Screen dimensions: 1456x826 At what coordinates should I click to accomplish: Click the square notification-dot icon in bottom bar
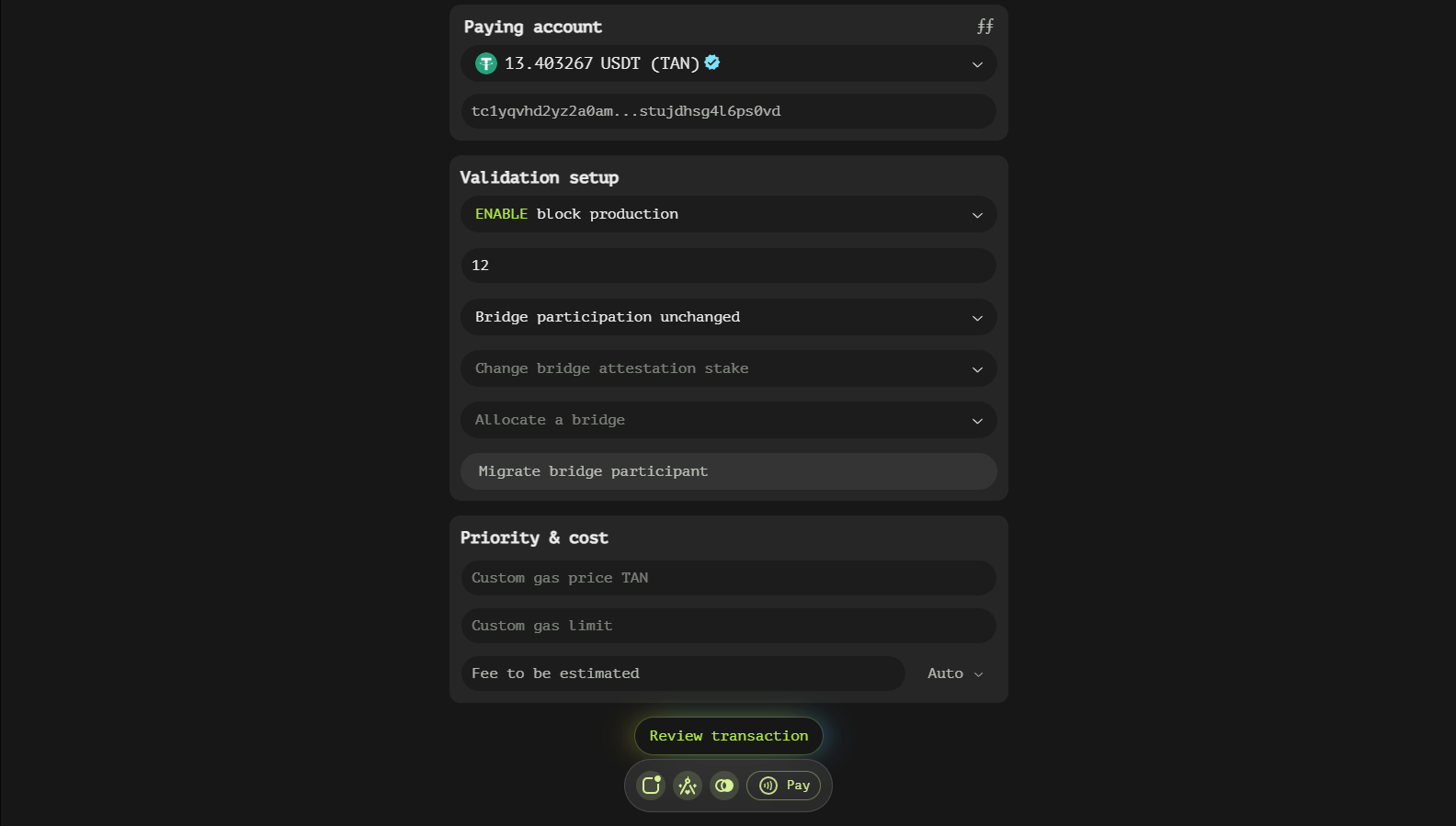(x=651, y=786)
